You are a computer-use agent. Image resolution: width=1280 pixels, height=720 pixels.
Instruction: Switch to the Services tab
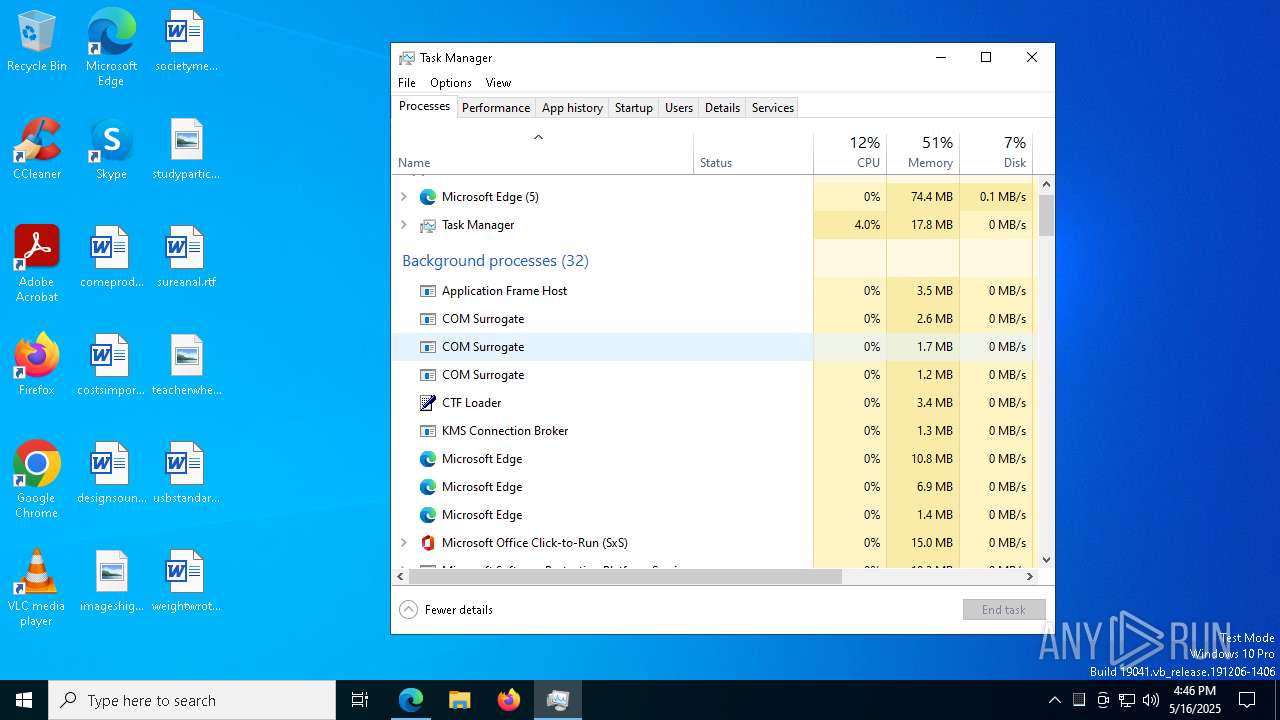tap(773, 107)
